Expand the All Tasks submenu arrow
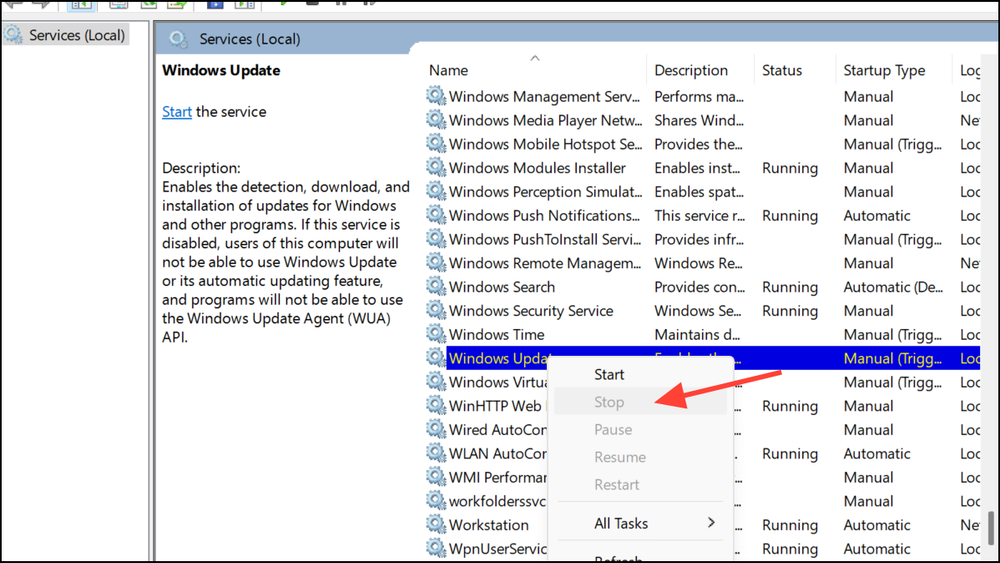This screenshot has width=1000, height=563. coord(711,523)
